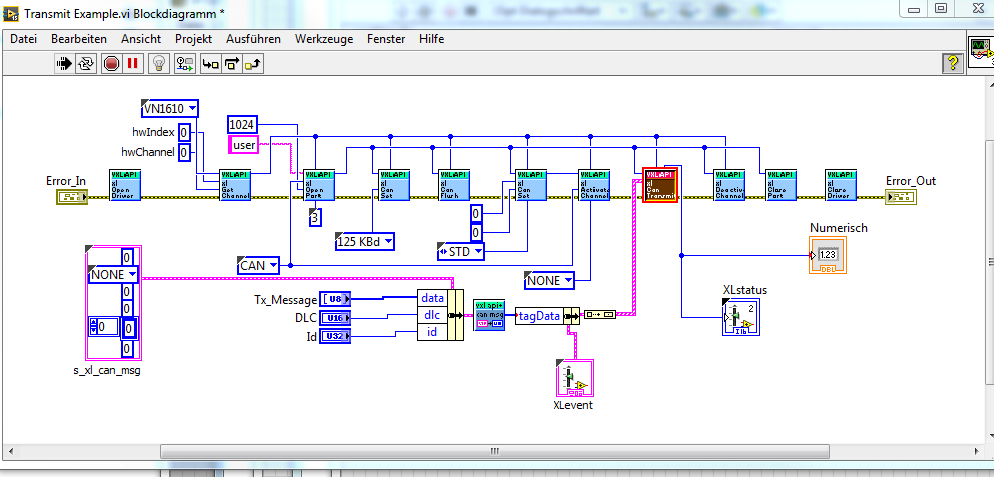Click the 1024 numeric constant
The height and width of the screenshot is (477, 994).
[242, 125]
